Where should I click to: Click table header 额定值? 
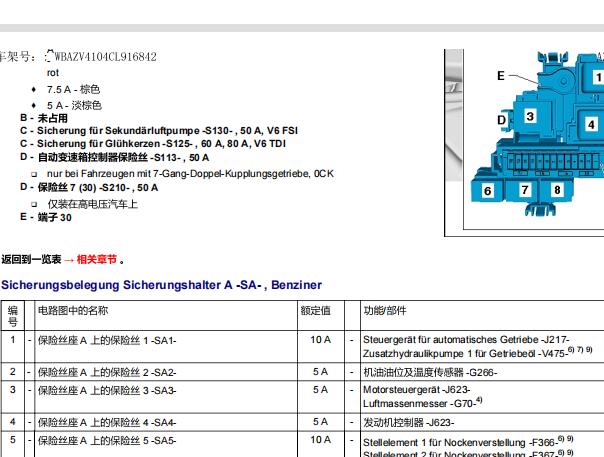click(x=315, y=310)
